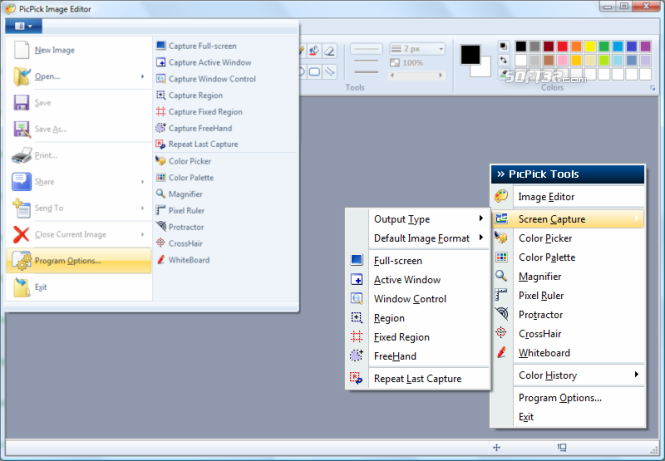Open the Colors group dialog launcher
Screen dimensions: 665x461
[x=652, y=88]
